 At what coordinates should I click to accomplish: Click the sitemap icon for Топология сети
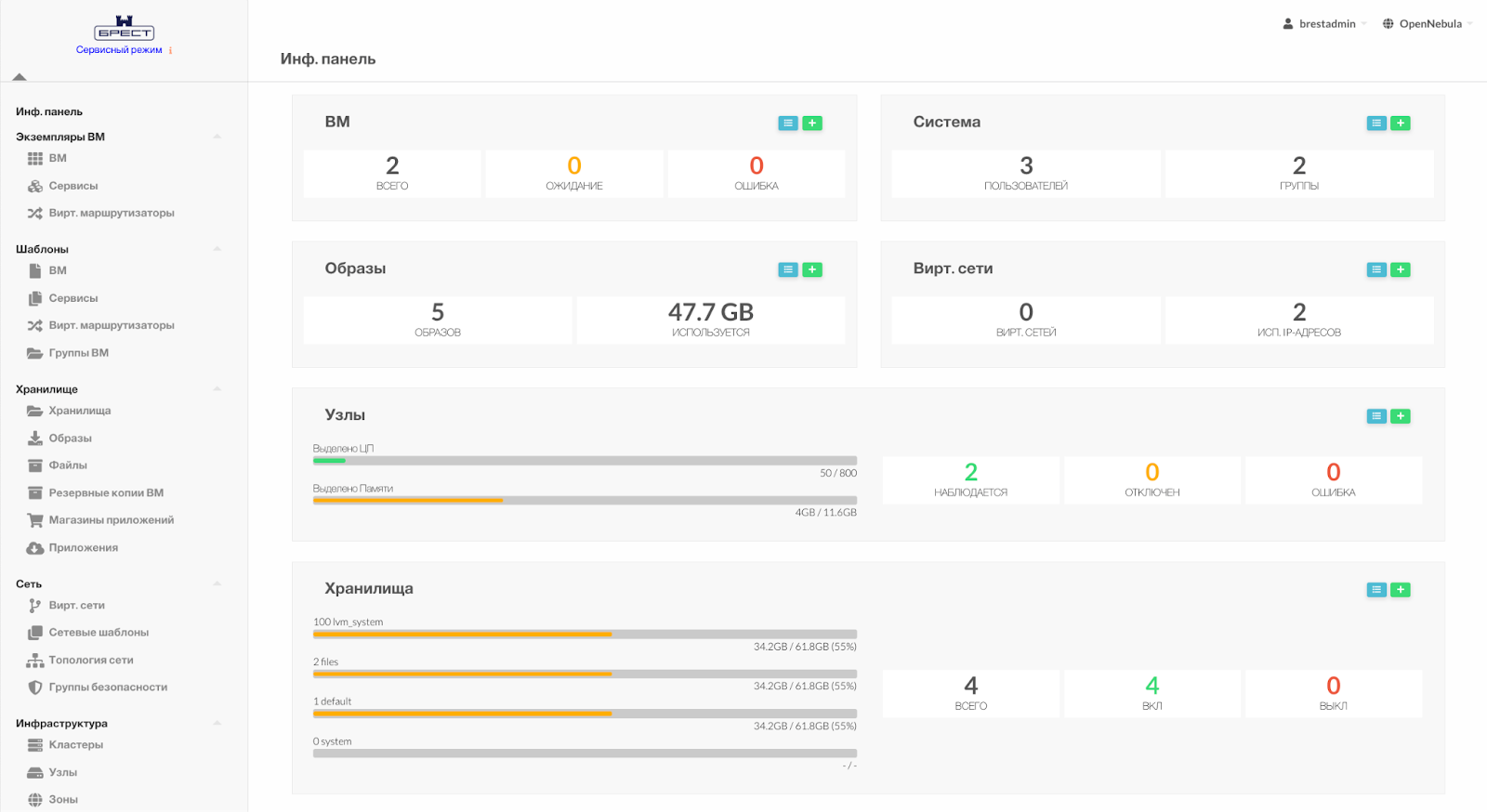35,661
